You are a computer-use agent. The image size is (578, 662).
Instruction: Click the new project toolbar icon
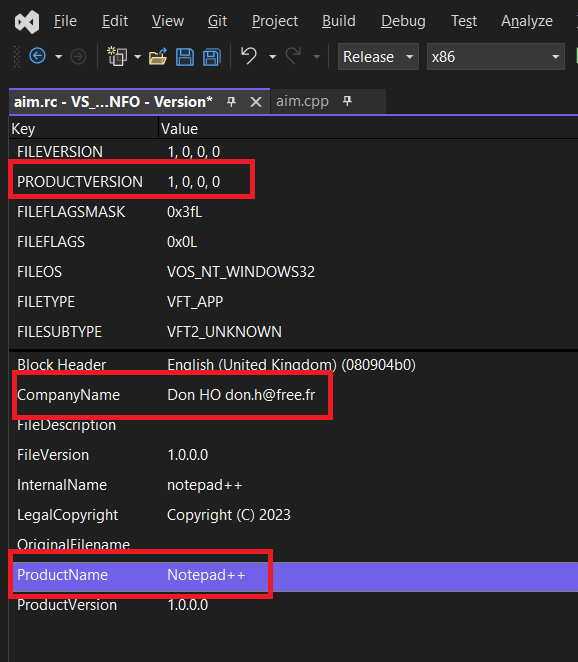coord(117,56)
